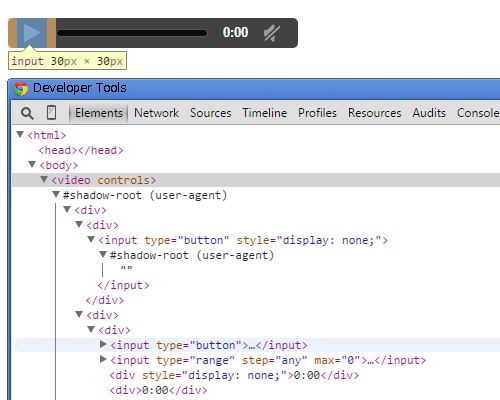Open the Audits tab
The width and height of the screenshot is (500, 400).
pyautogui.click(x=429, y=113)
